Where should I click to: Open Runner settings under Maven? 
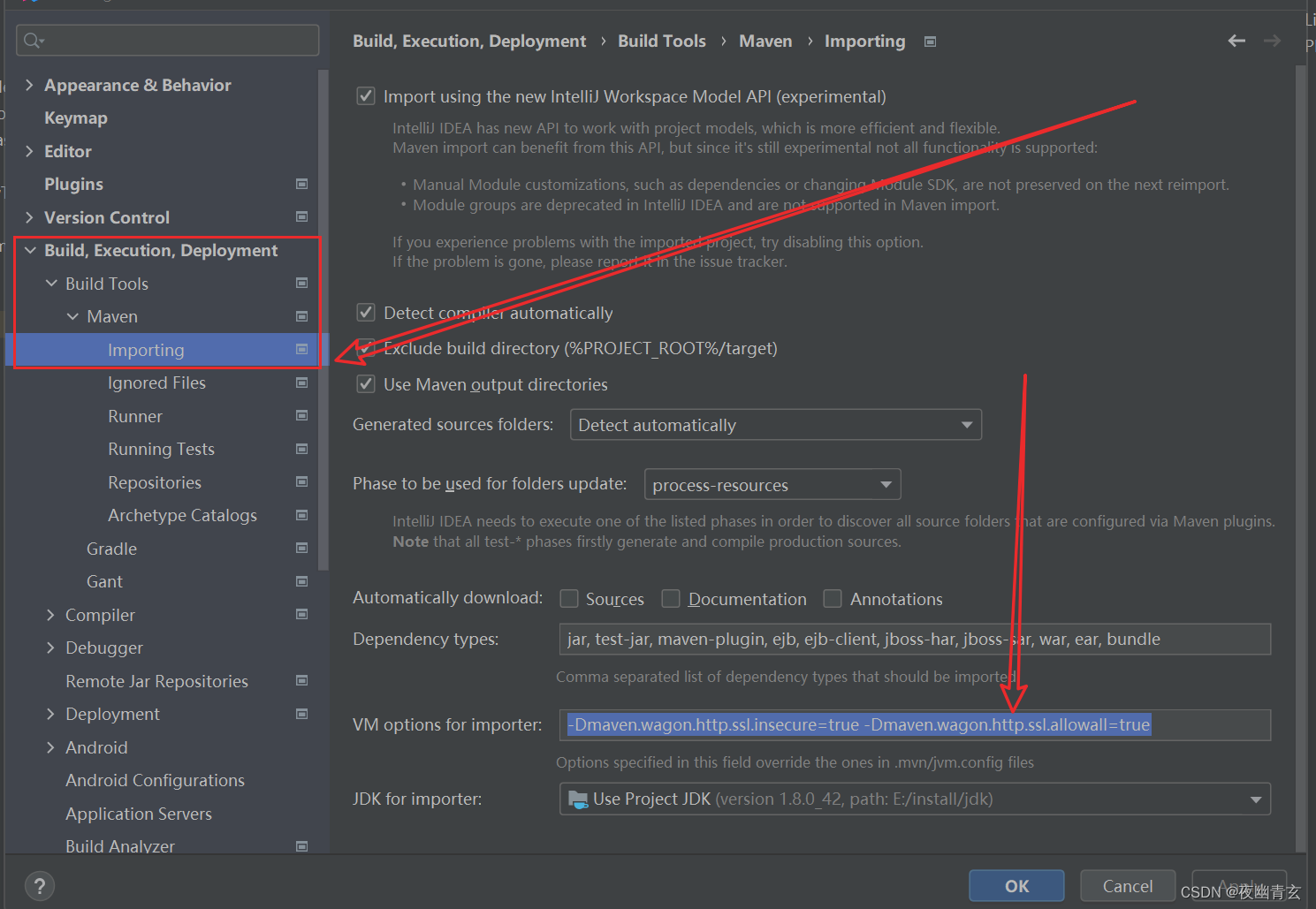(x=135, y=416)
